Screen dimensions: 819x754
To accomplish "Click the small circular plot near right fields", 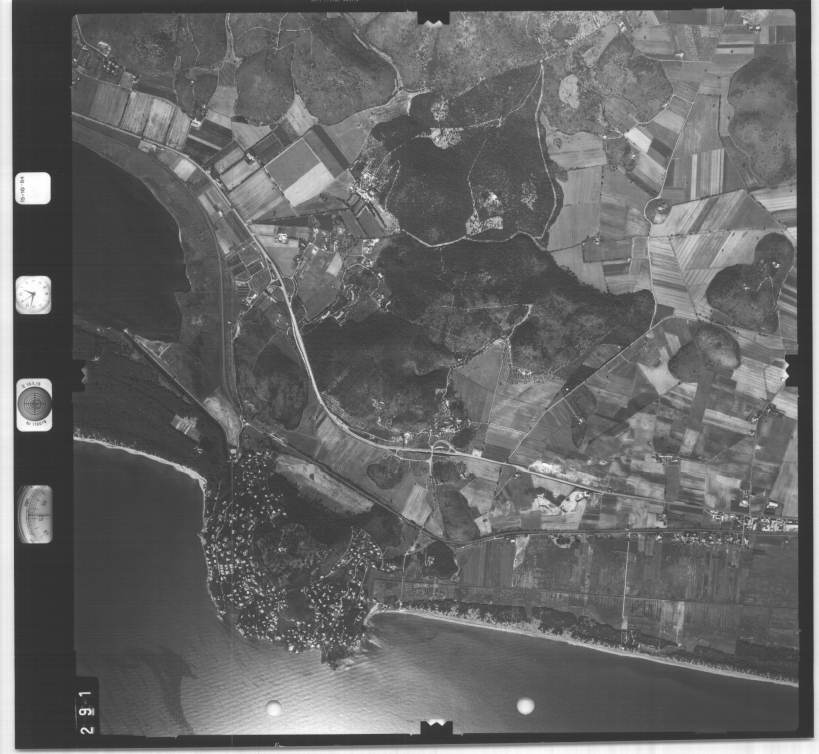I will (658, 210).
